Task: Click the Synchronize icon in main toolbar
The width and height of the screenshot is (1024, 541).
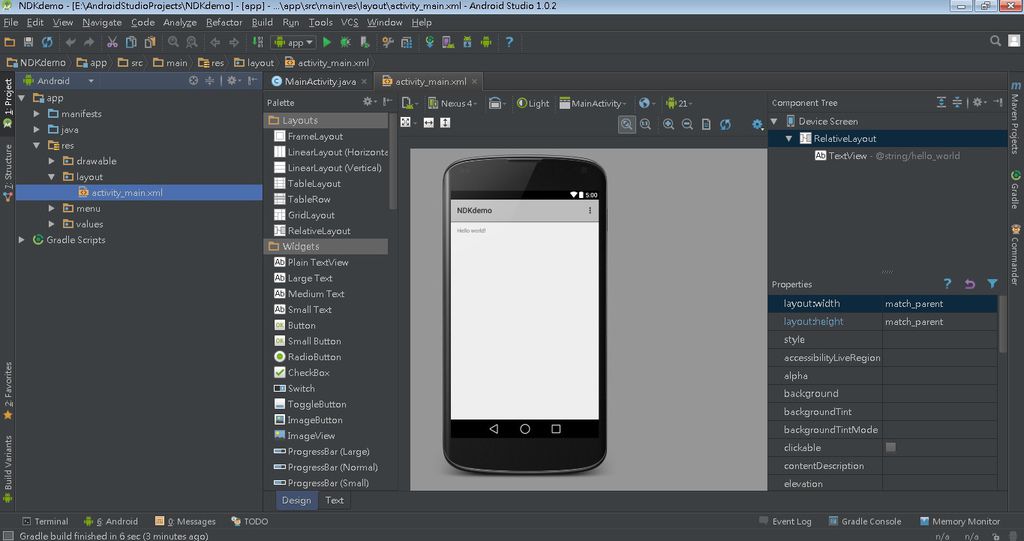Action: [47, 42]
